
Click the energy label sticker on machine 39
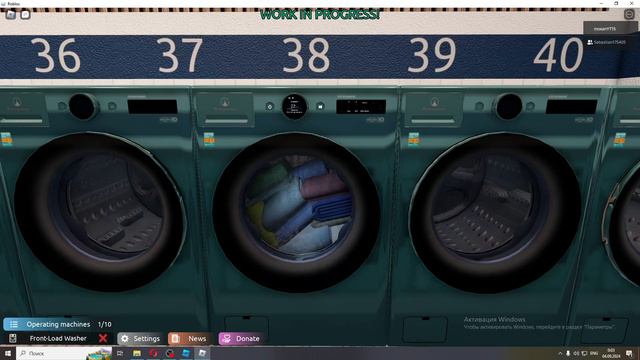[413, 139]
